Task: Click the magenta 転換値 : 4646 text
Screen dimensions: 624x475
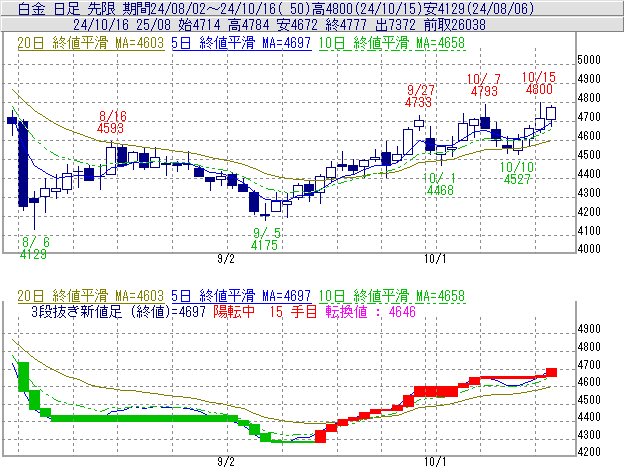Action: (x=370, y=311)
